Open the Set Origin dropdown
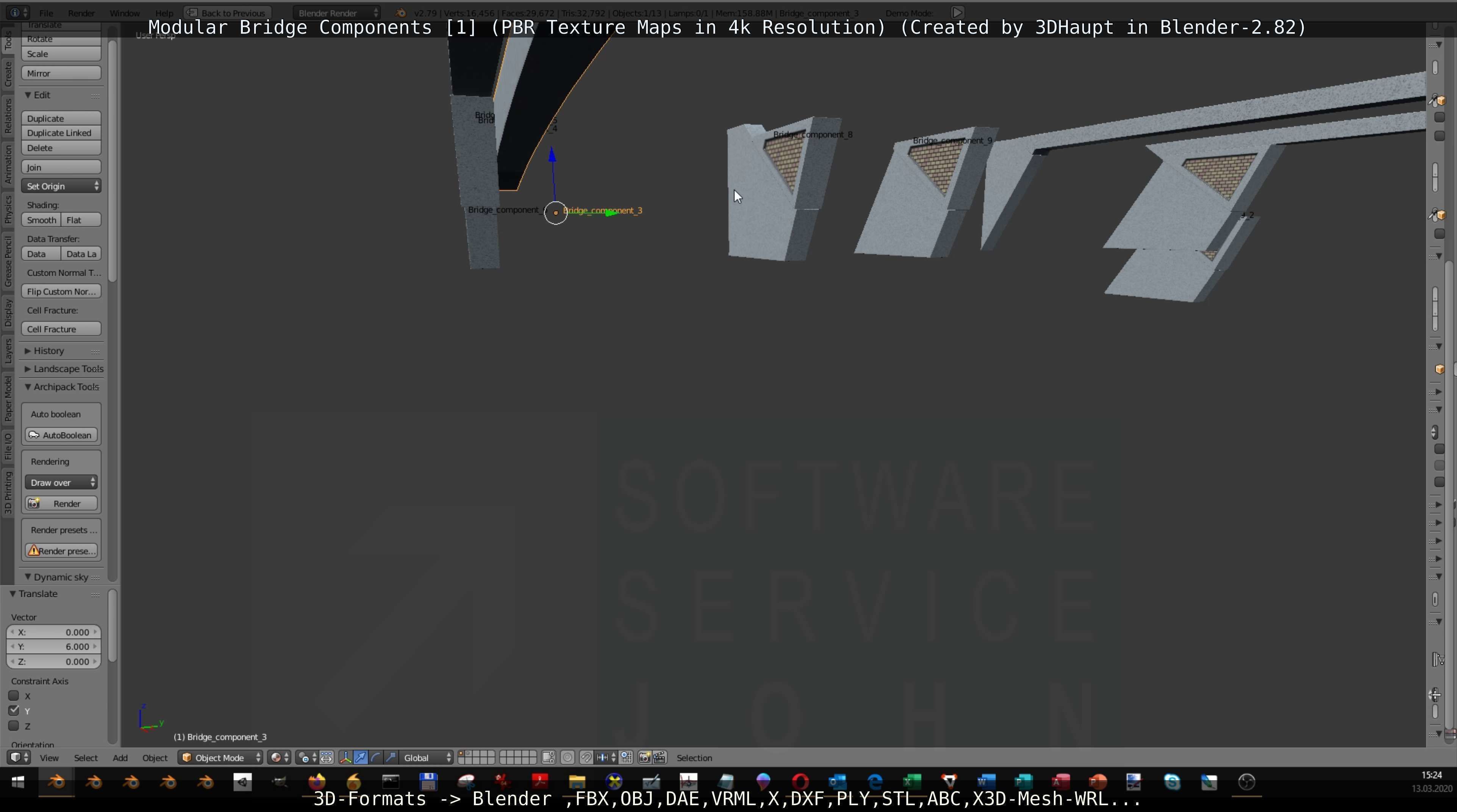 (x=61, y=186)
